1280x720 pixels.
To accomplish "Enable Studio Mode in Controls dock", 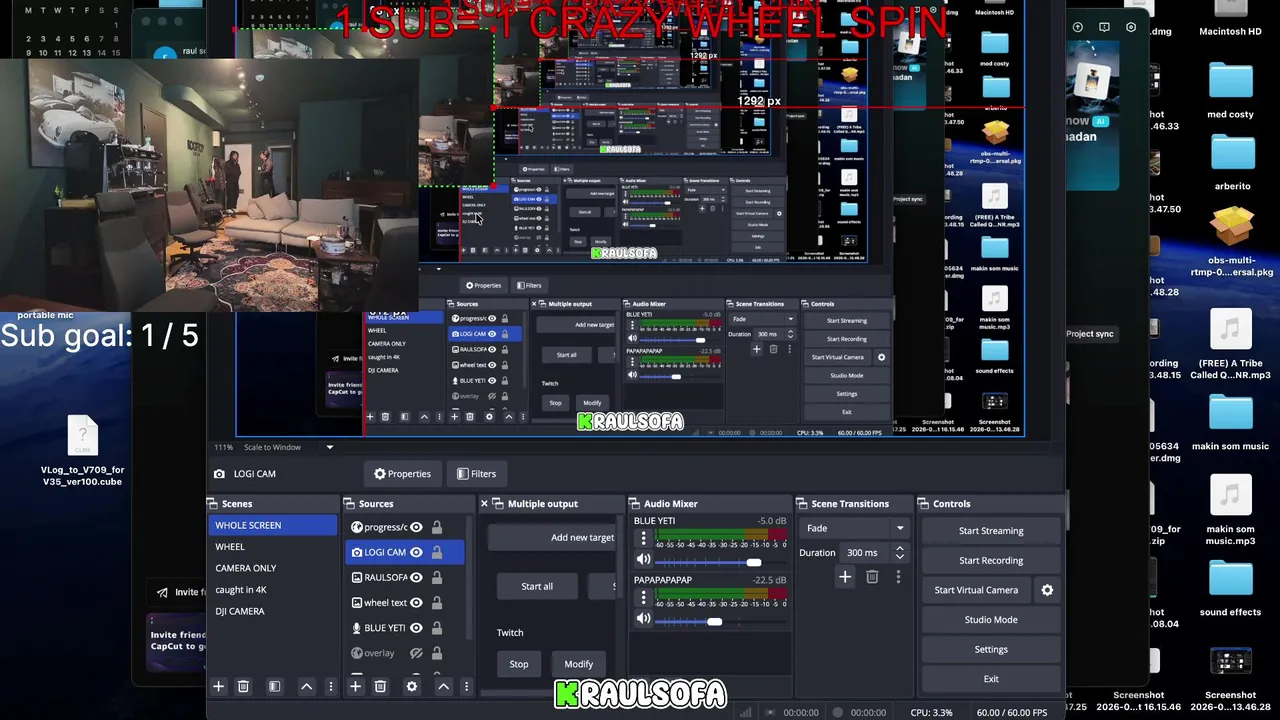I will click(991, 619).
